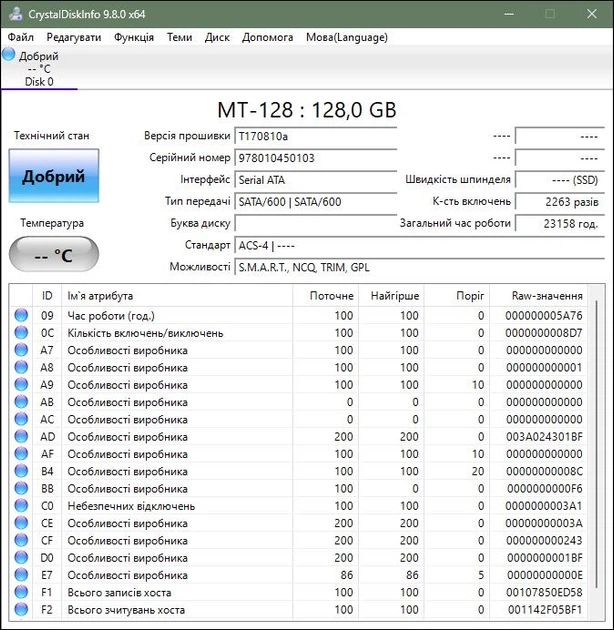Select row Всього записів хоста
The image size is (614, 630).
(x=299, y=592)
